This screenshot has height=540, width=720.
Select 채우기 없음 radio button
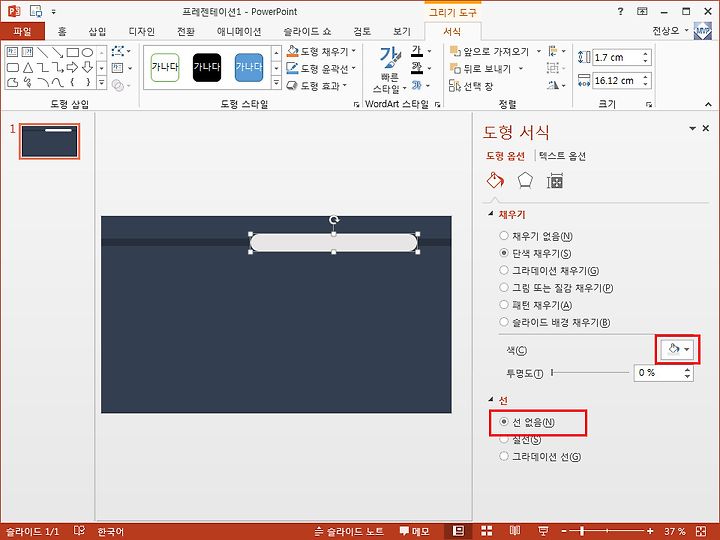coord(504,236)
